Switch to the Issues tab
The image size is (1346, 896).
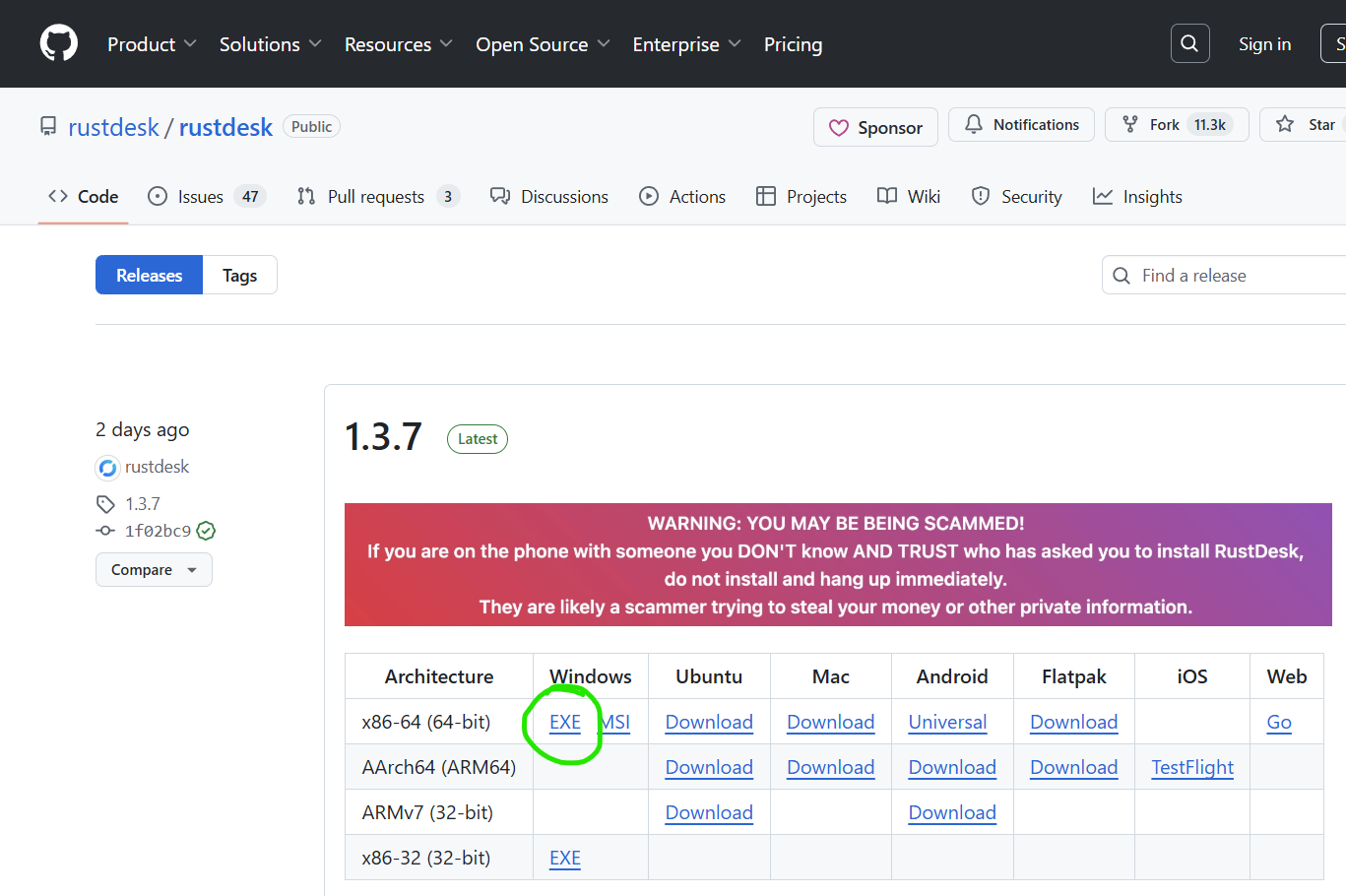pyautogui.click(x=206, y=197)
